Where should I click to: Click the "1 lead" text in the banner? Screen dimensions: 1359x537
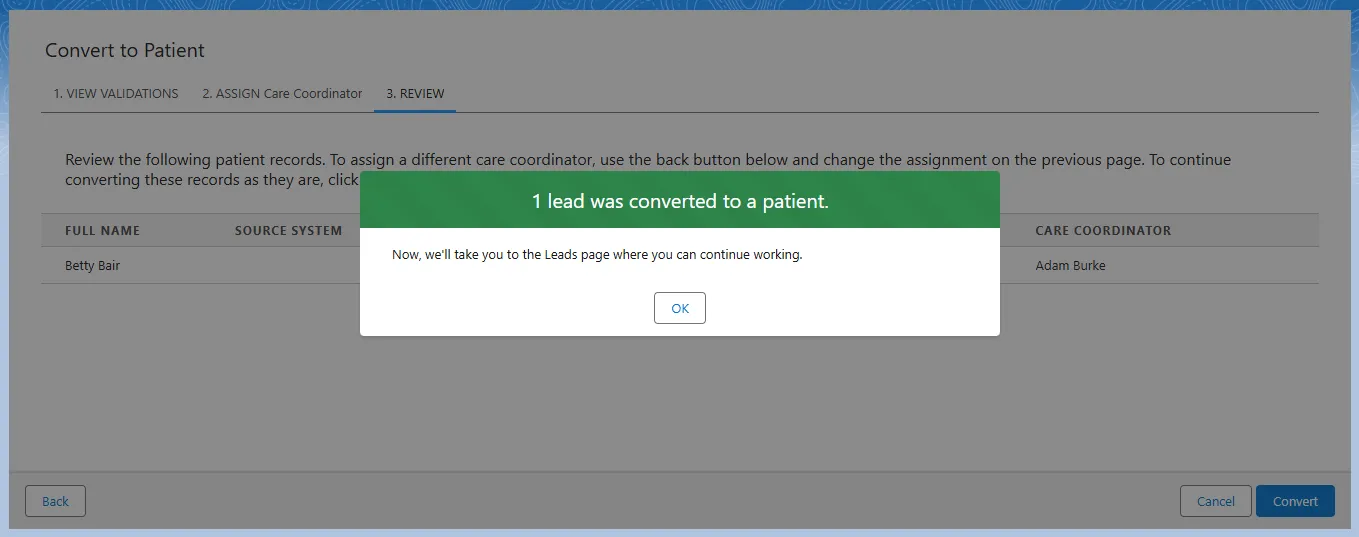[558, 201]
